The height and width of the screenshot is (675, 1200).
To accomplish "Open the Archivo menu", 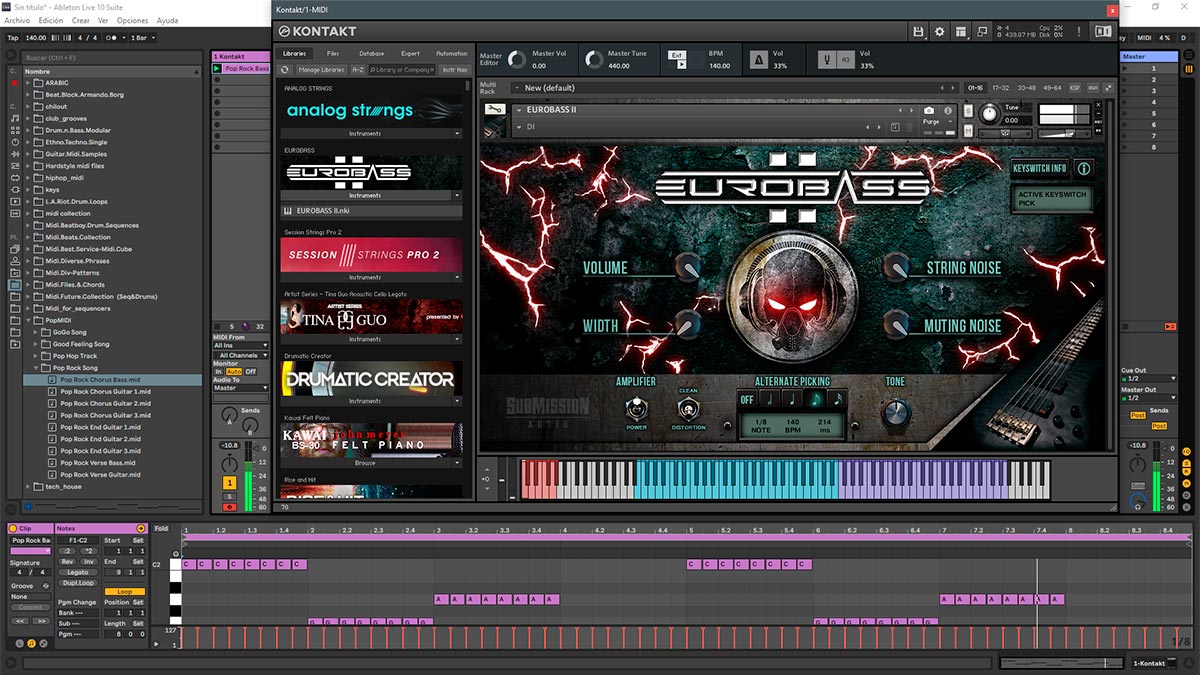I will pyautogui.click(x=17, y=20).
